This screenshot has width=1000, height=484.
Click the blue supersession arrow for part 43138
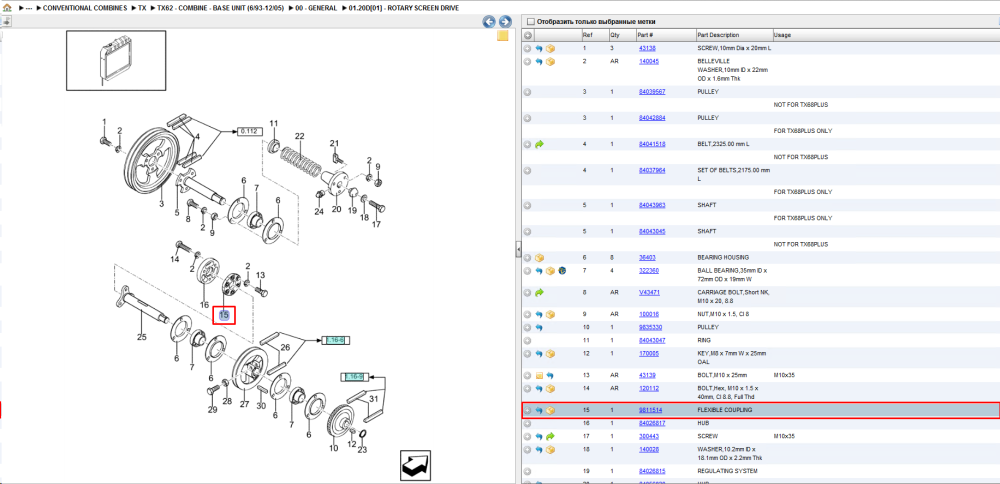(x=539, y=48)
